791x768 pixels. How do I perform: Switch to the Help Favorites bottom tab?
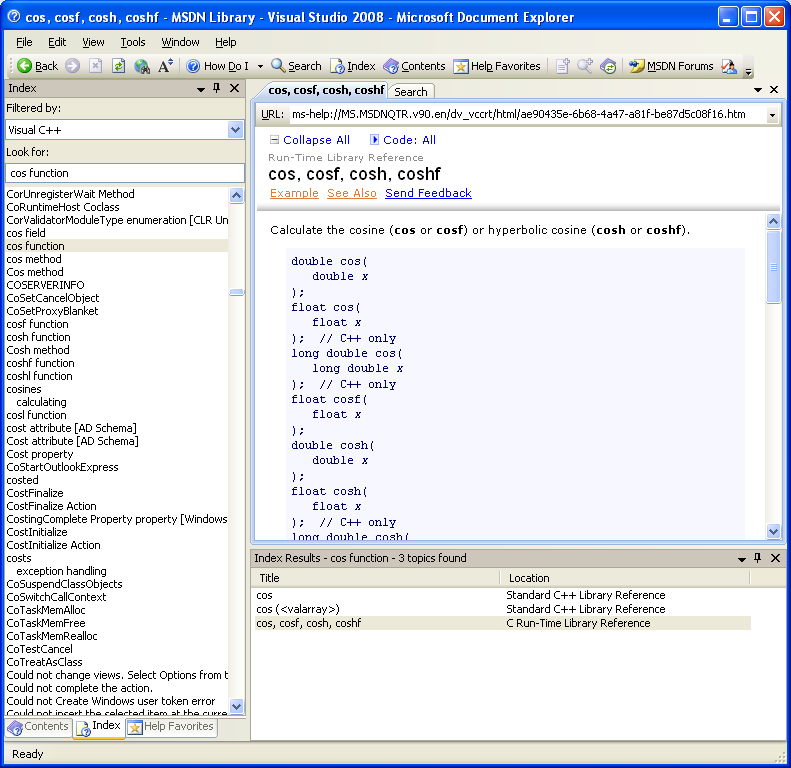[171, 727]
